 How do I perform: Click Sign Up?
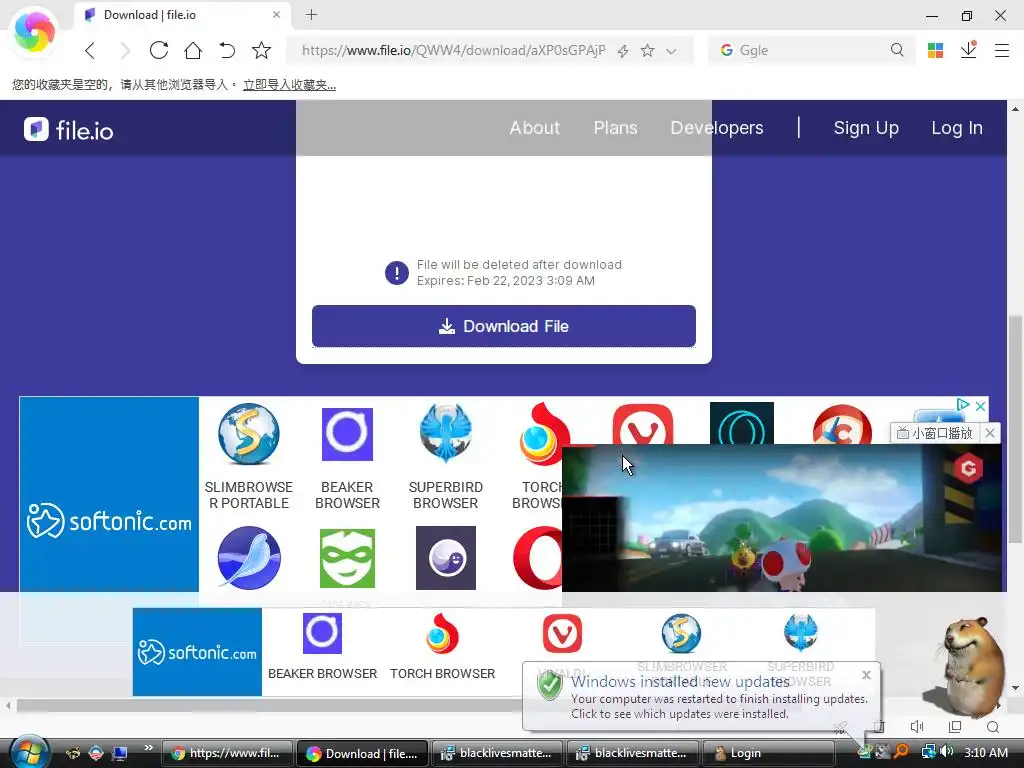pyautogui.click(x=866, y=128)
